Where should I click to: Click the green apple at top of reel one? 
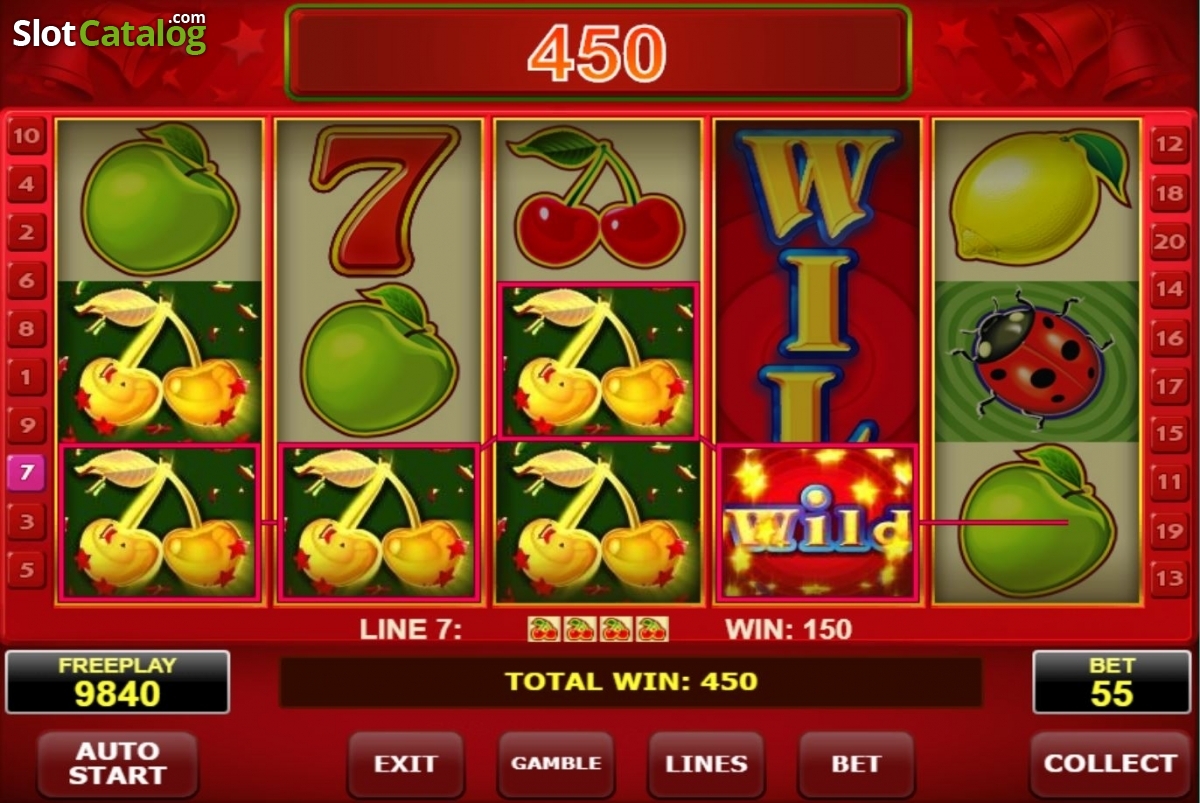(x=158, y=199)
